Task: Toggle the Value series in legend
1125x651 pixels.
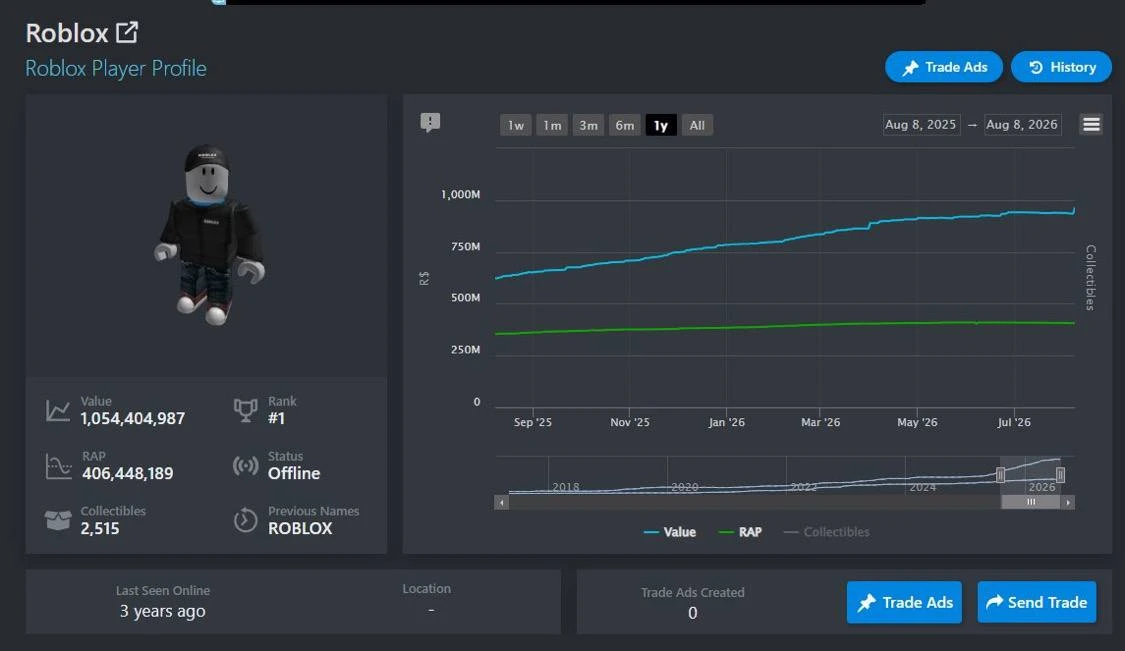Action: (669, 532)
